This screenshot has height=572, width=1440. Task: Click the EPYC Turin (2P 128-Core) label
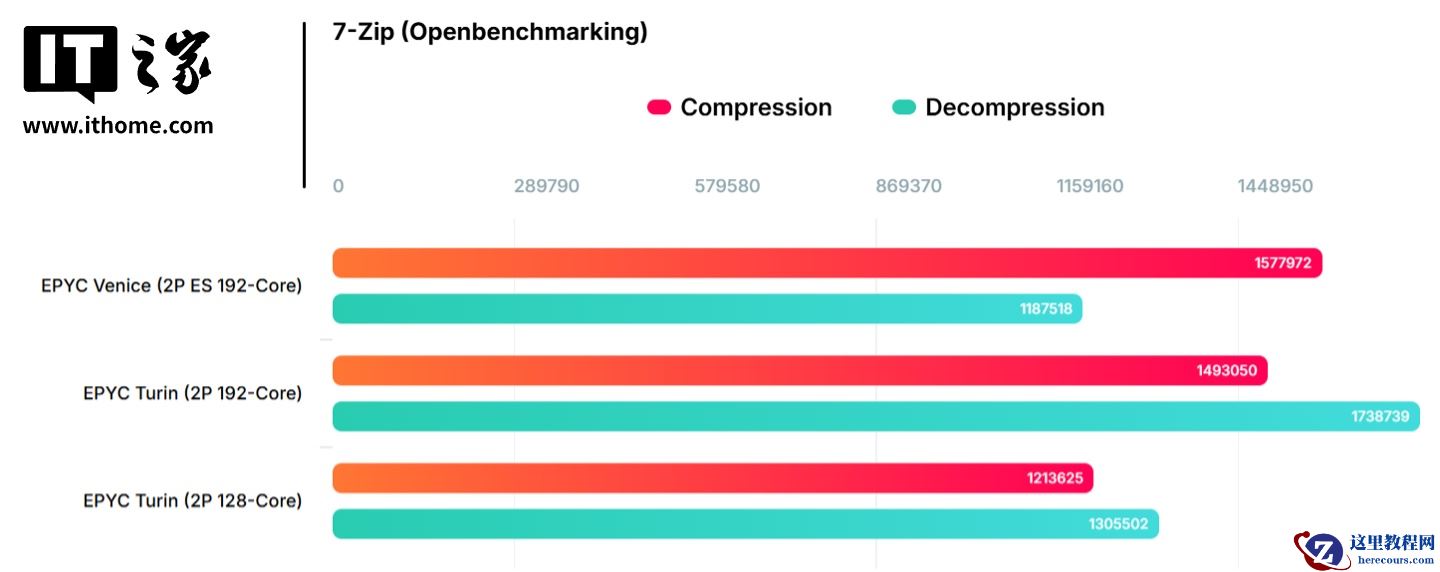(x=192, y=501)
